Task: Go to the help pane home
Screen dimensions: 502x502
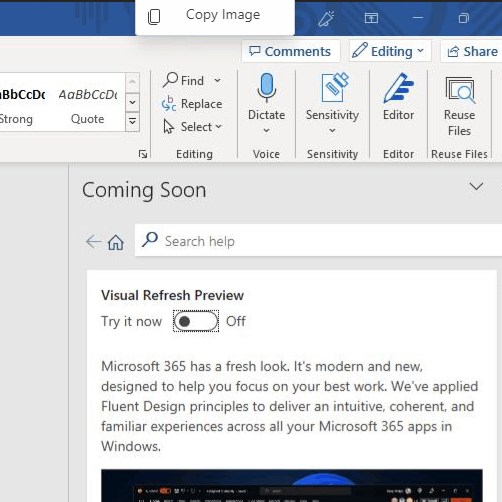Action: coord(116,242)
